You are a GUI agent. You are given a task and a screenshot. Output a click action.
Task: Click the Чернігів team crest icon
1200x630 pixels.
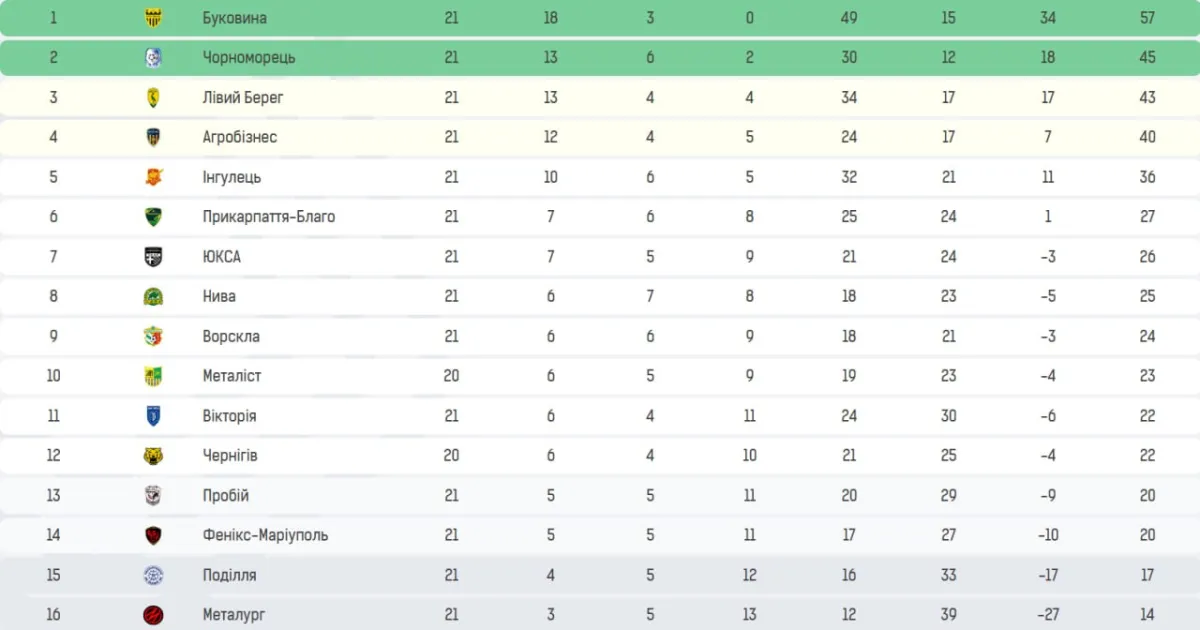pos(153,456)
